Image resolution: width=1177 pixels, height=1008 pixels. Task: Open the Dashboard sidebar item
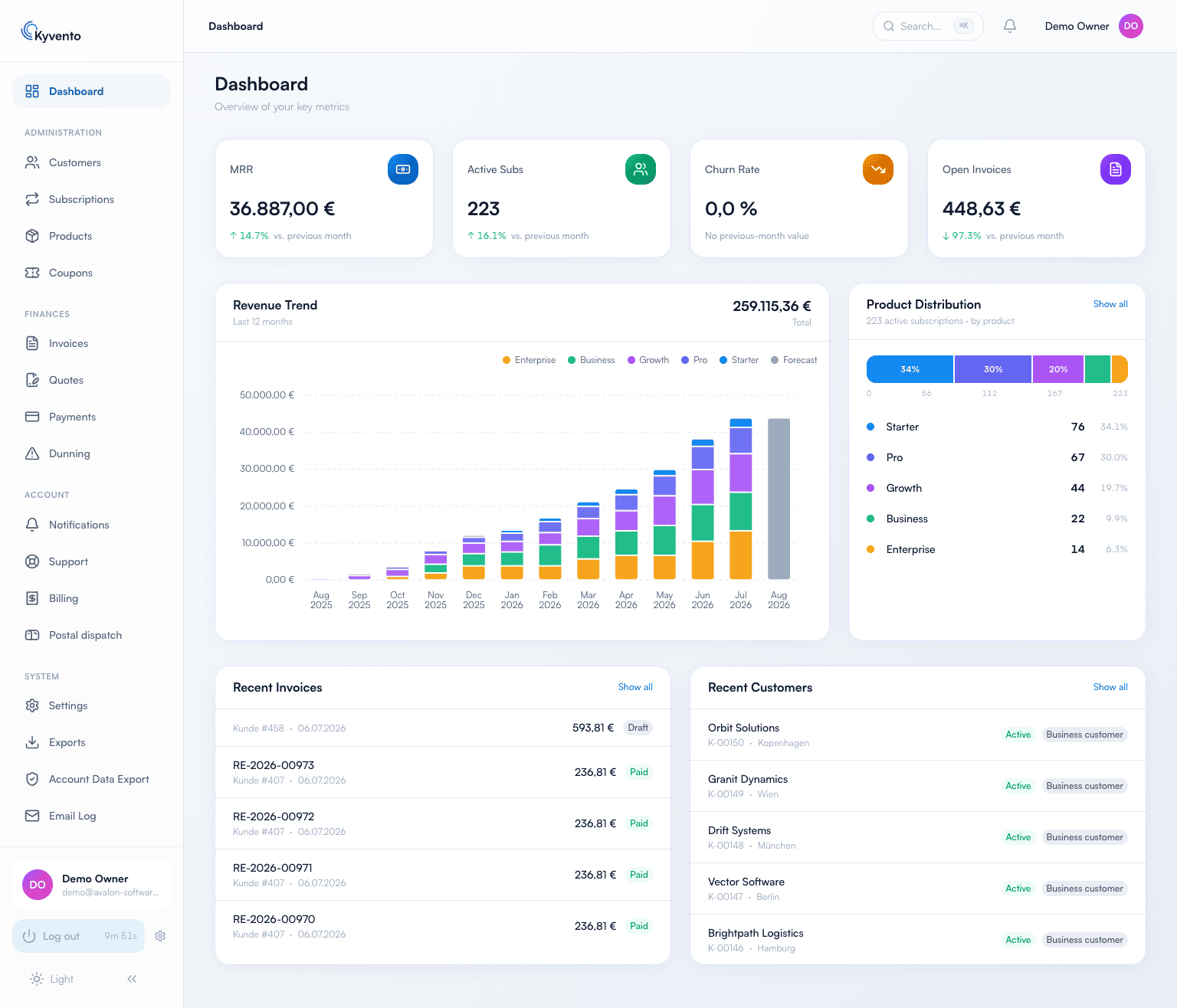click(x=91, y=91)
